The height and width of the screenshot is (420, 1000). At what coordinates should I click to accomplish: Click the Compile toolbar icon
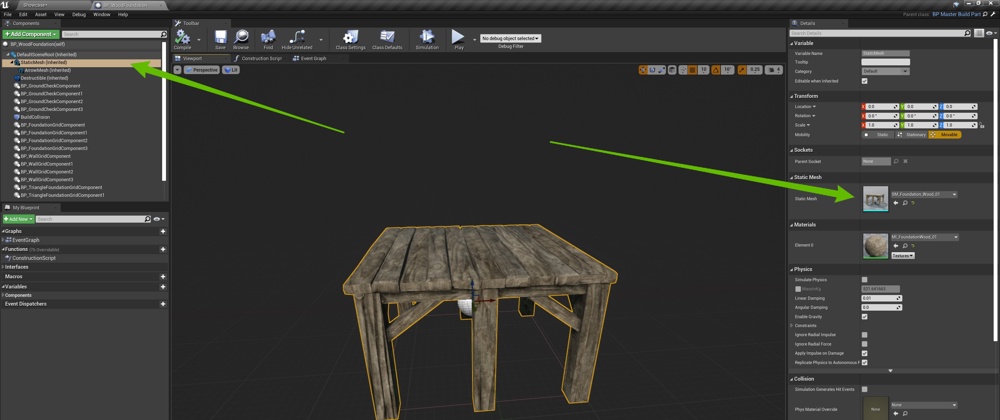(x=183, y=39)
